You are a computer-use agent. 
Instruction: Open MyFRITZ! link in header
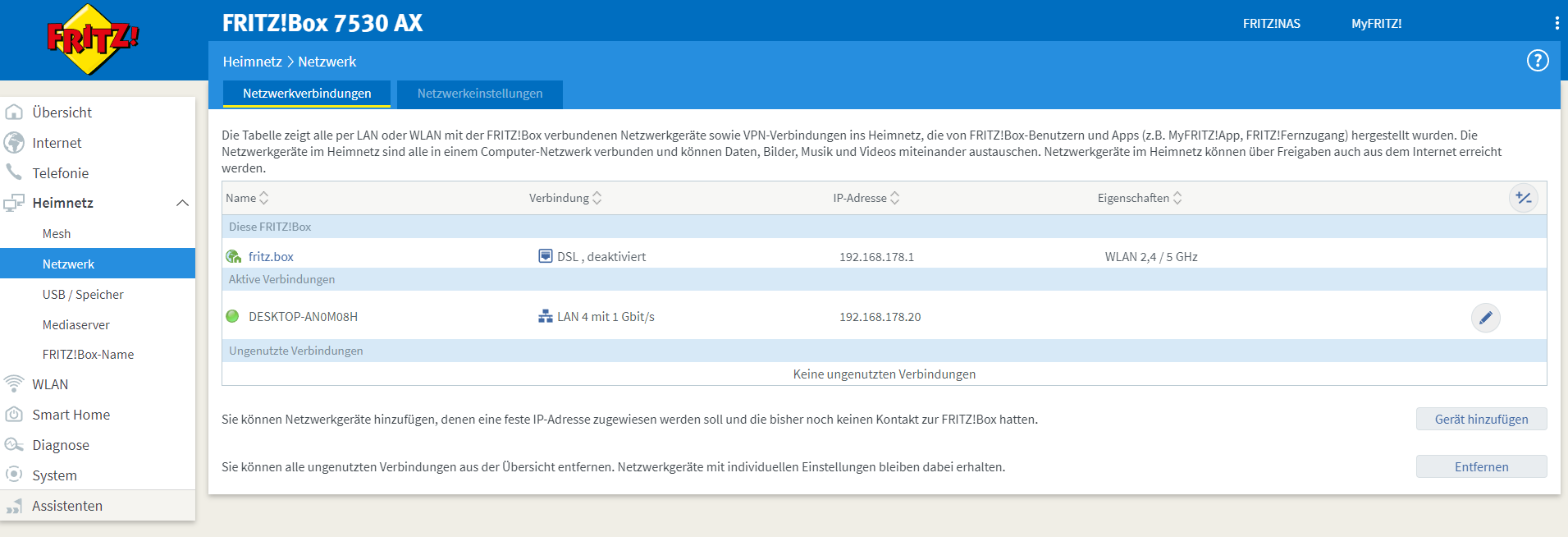(x=1376, y=23)
